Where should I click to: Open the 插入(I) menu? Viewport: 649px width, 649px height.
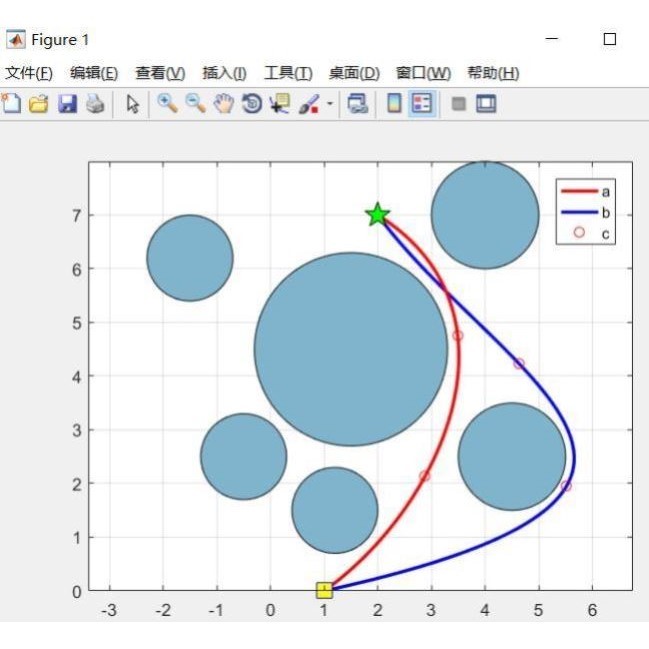[x=224, y=73]
